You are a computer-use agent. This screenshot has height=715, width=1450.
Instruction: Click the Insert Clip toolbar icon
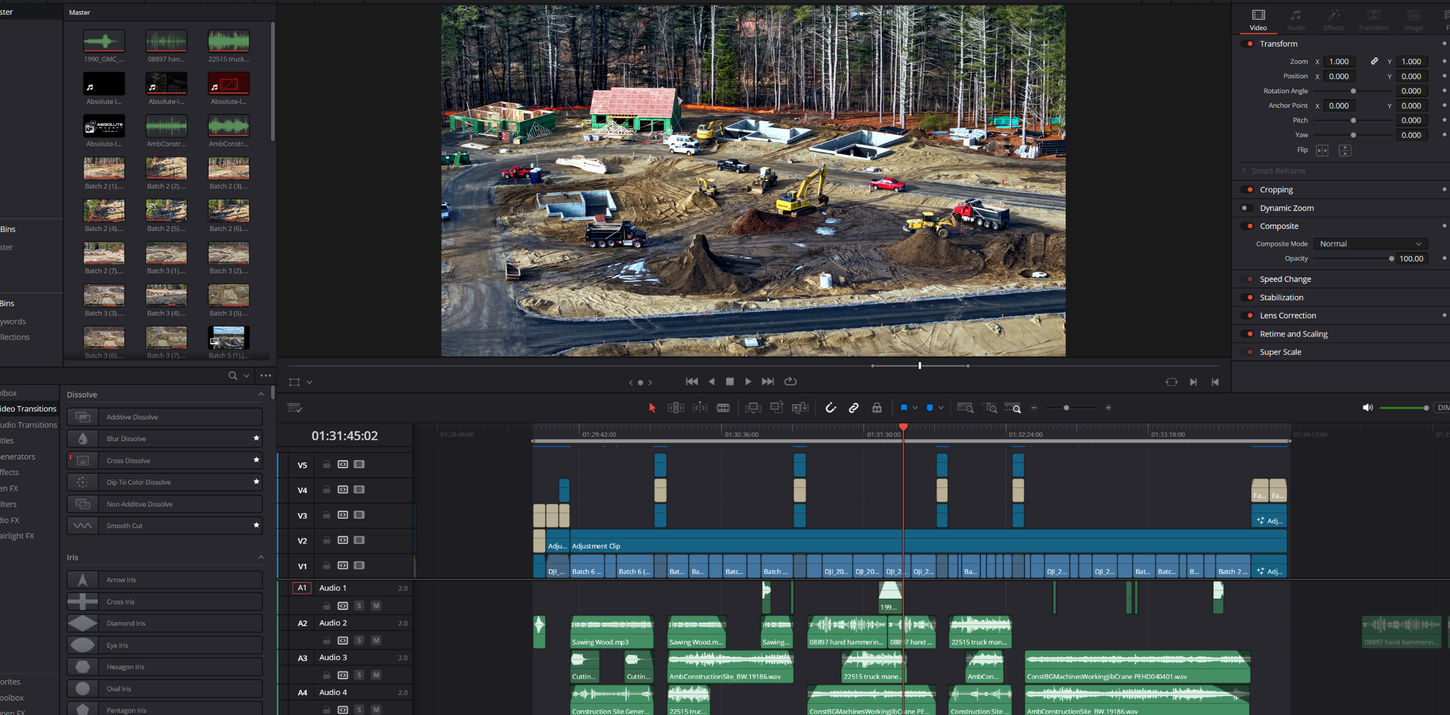[752, 408]
